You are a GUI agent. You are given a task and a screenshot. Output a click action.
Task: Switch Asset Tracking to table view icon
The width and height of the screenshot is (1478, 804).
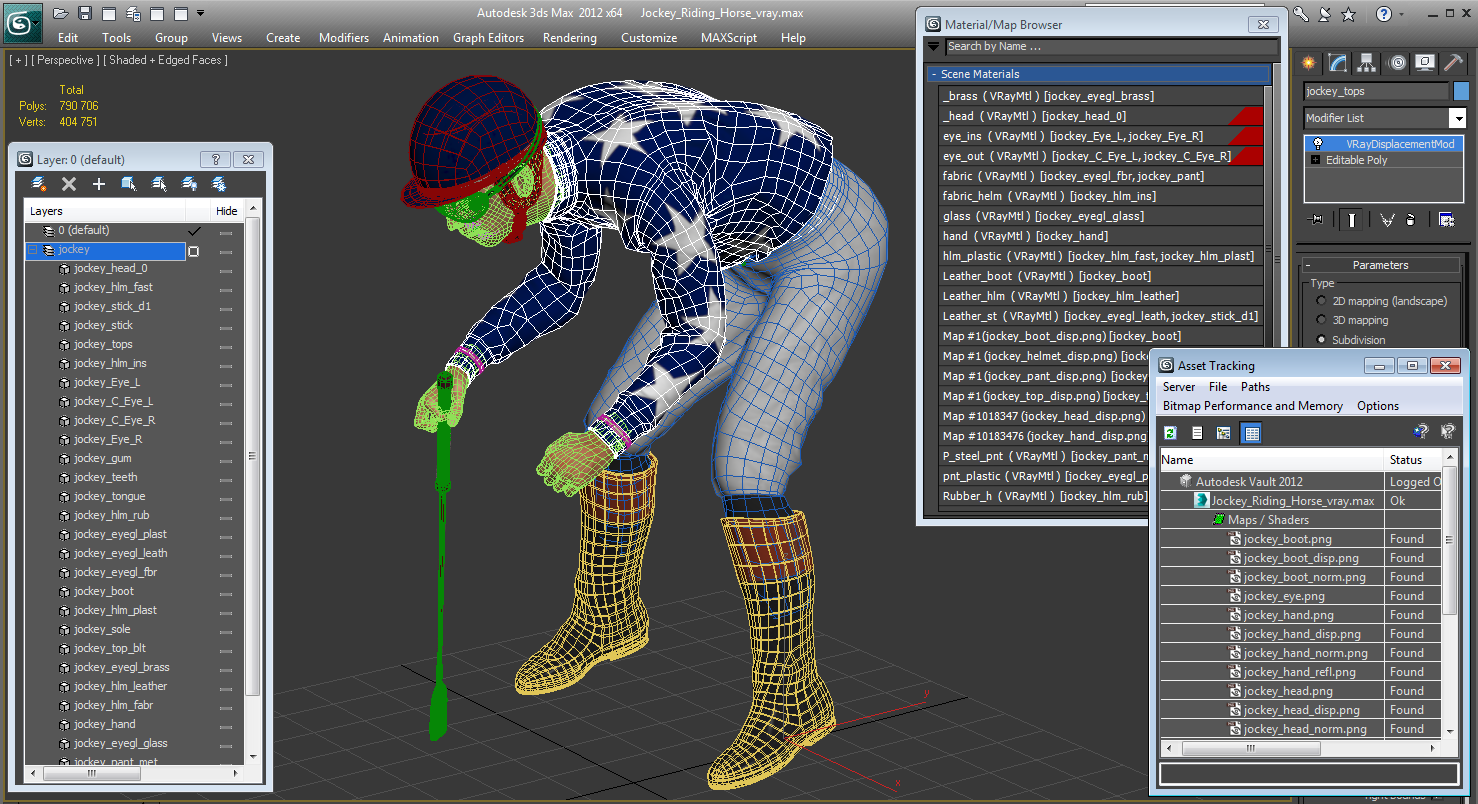[1252, 432]
